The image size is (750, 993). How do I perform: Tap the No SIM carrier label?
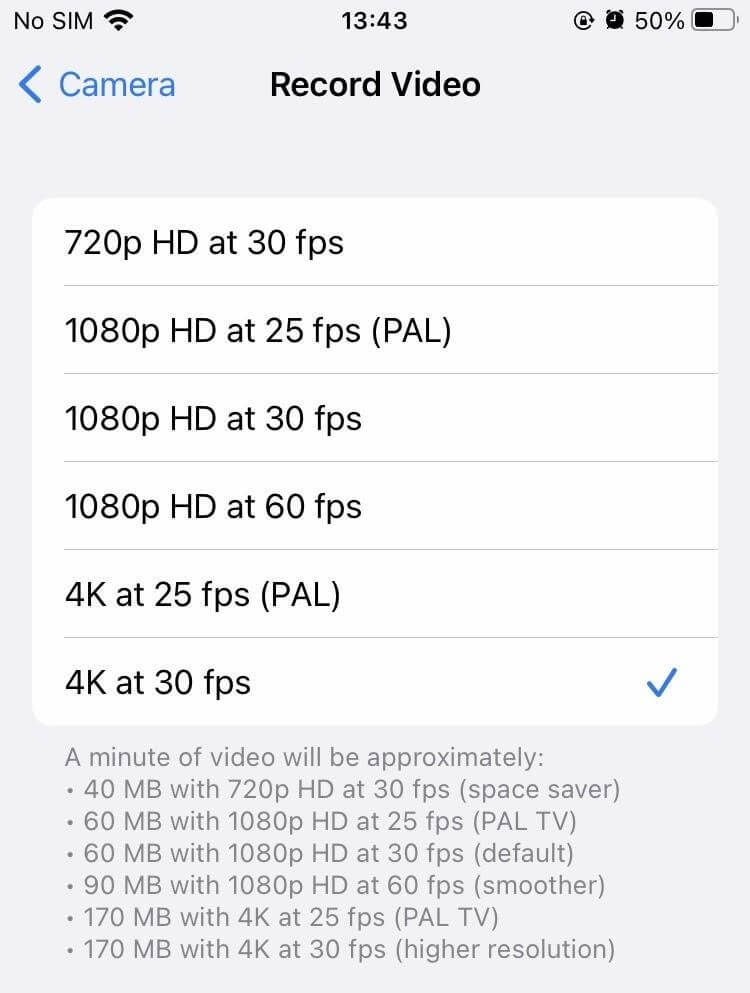tap(53, 20)
